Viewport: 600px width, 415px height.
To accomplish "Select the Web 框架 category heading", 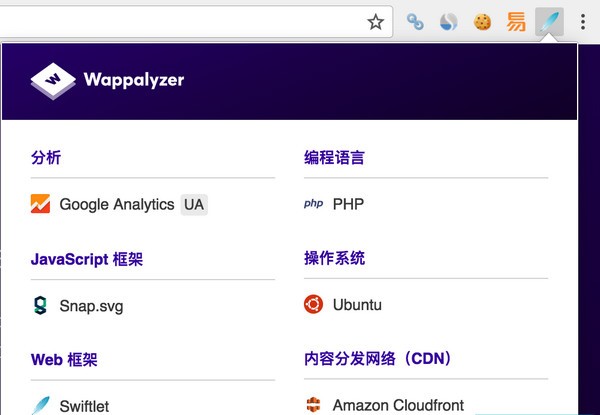I will pyautogui.click(x=64, y=360).
